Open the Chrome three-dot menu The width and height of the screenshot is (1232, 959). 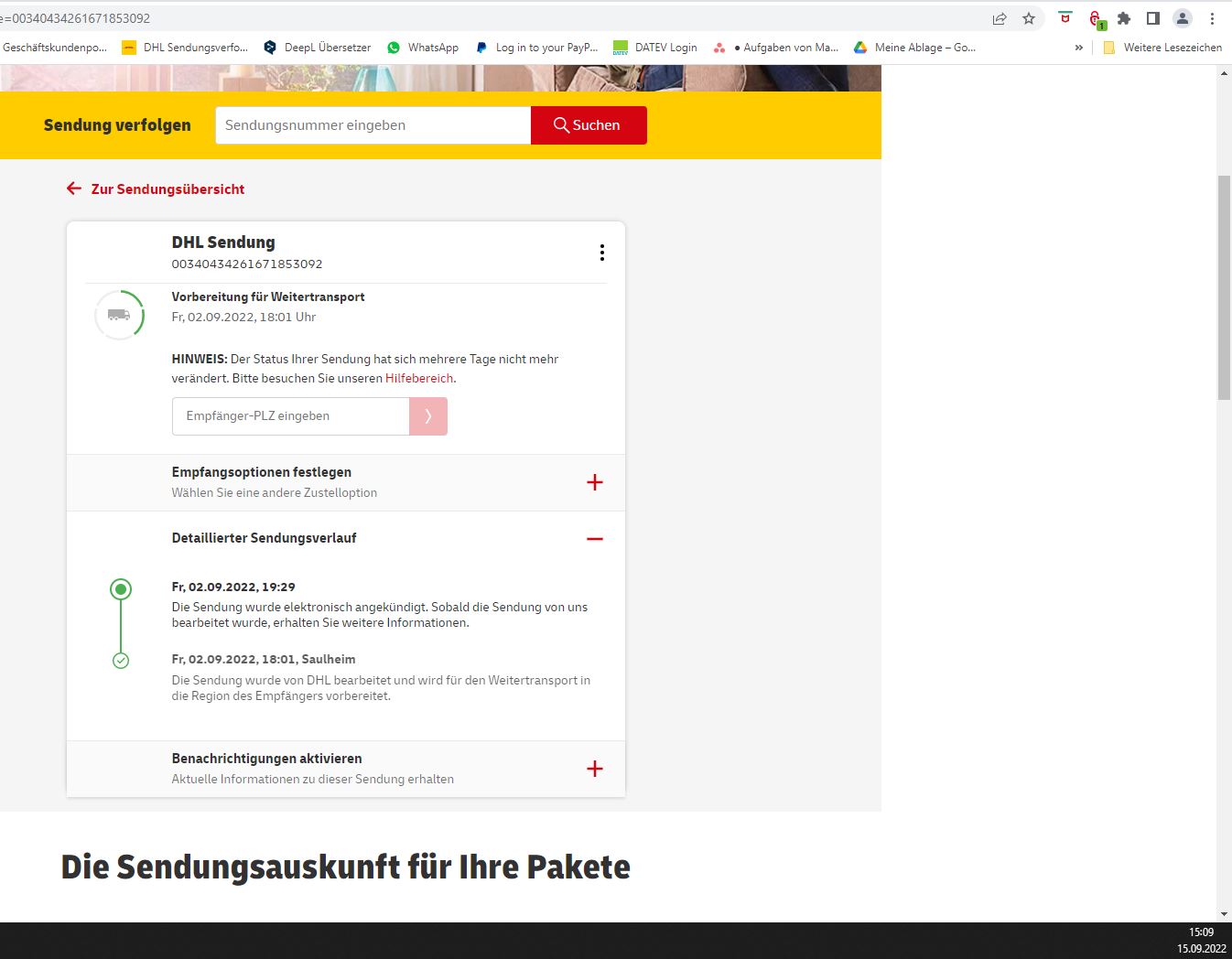point(1212,18)
